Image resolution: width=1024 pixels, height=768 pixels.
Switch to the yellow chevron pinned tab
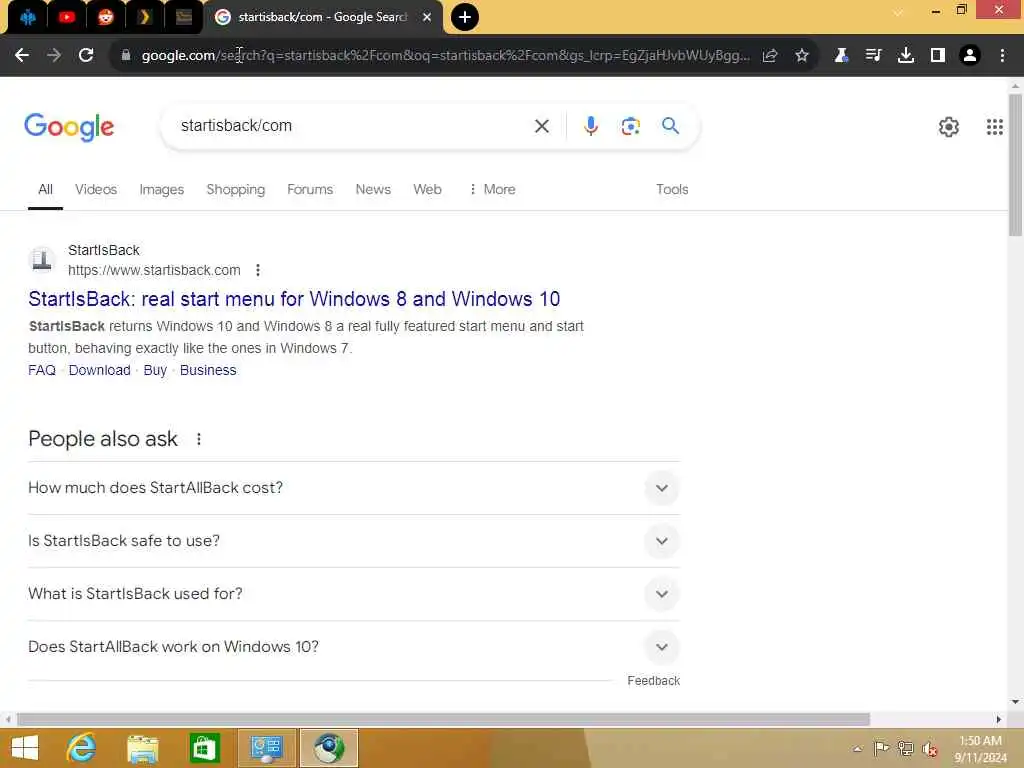(x=144, y=17)
